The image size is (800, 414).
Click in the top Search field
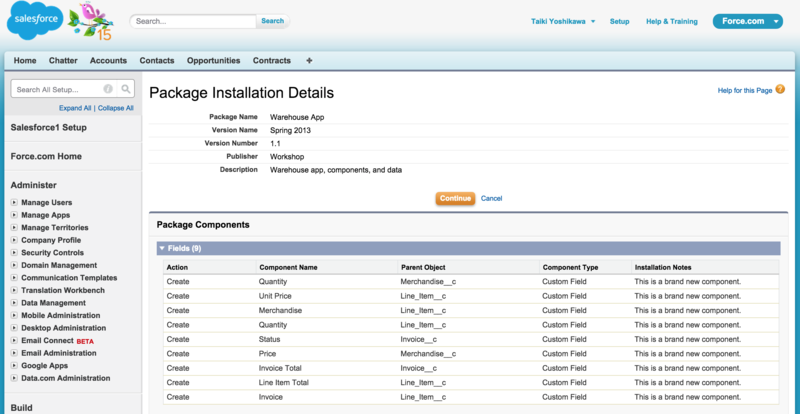click(x=194, y=21)
